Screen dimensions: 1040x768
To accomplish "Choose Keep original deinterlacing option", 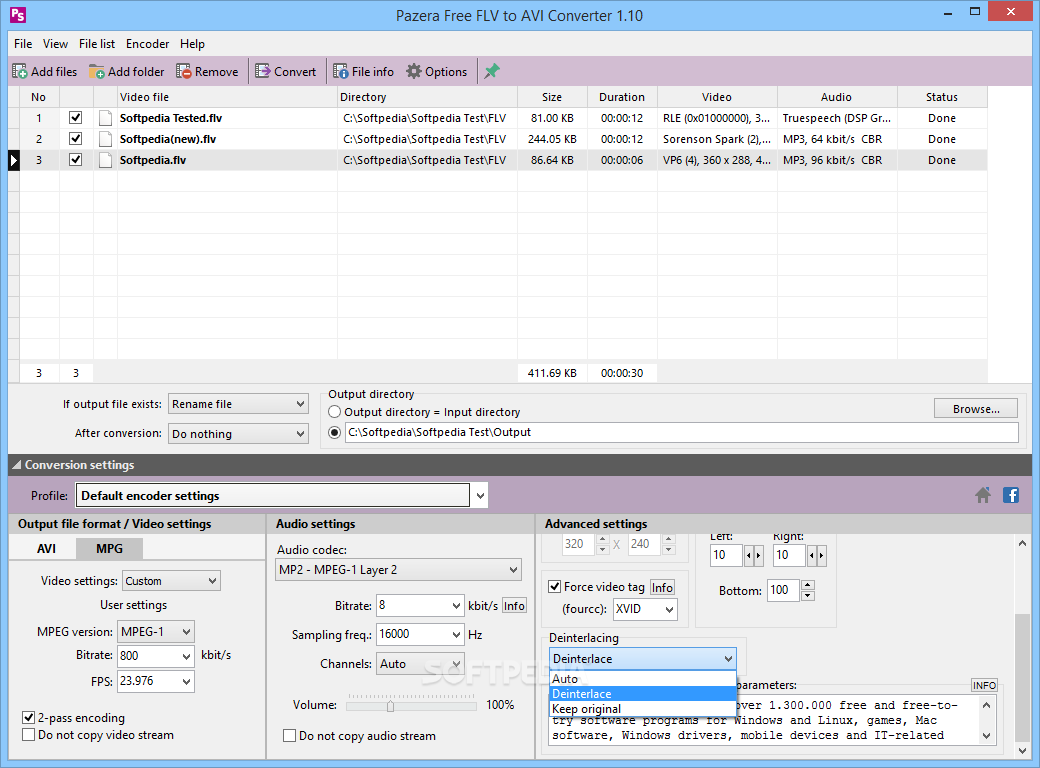I will point(643,709).
